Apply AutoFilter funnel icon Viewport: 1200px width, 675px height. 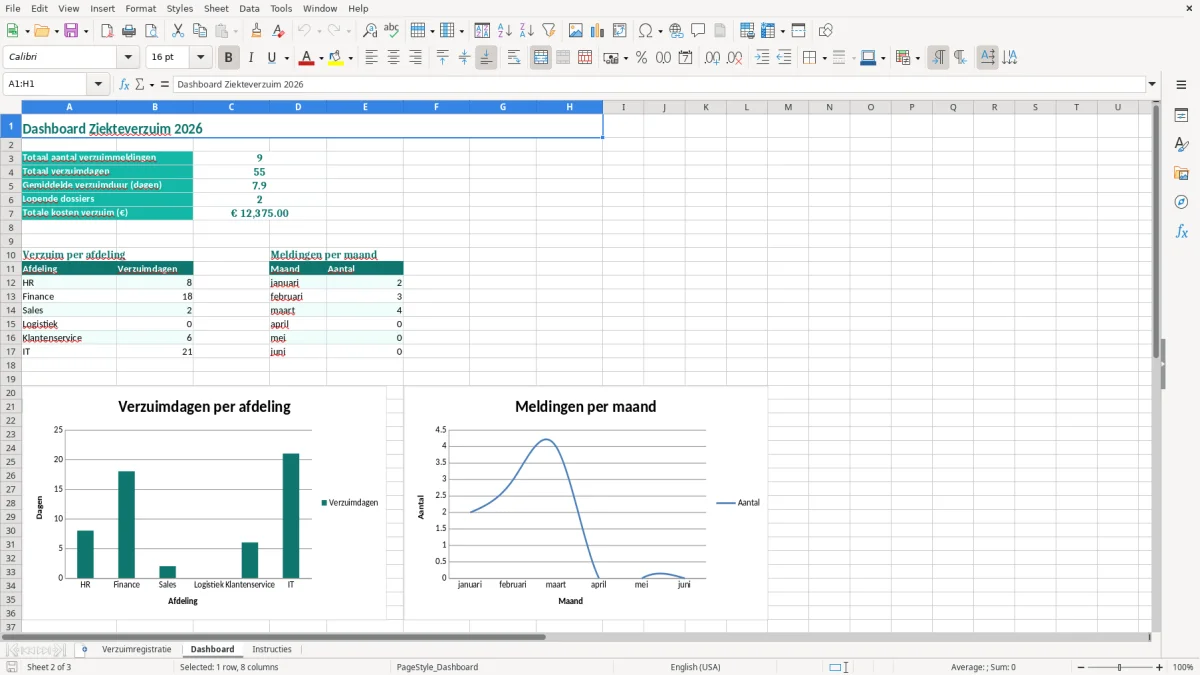(548, 31)
